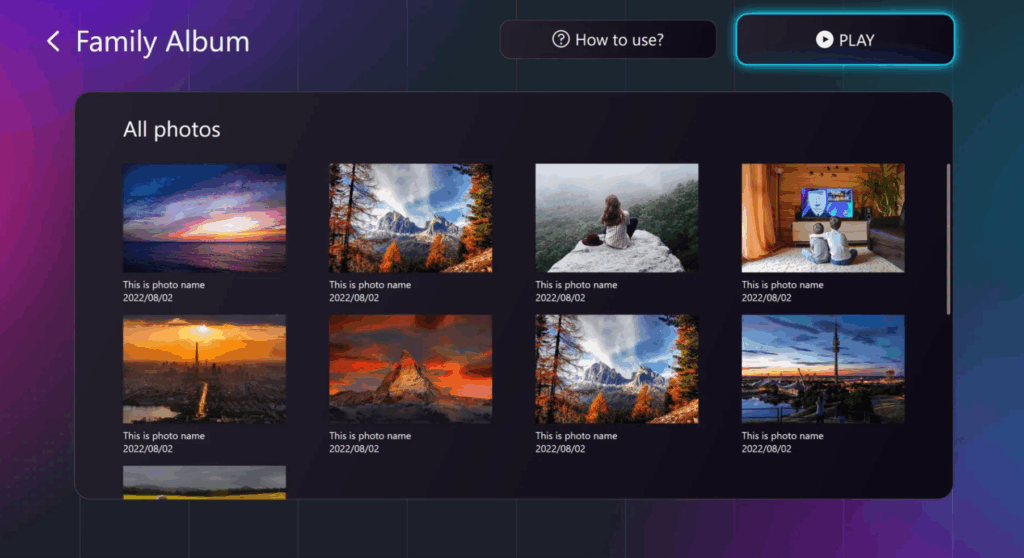Click the play triangle icon

pyautogui.click(x=824, y=40)
